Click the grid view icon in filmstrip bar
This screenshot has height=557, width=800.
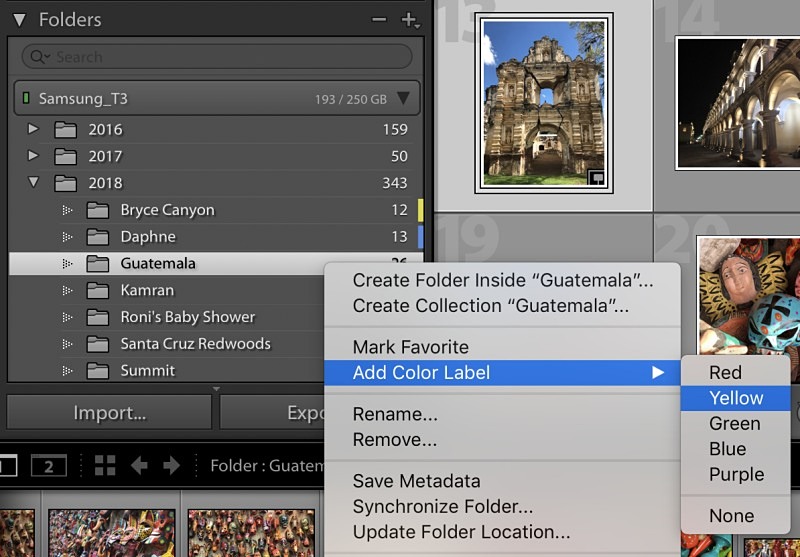tap(105, 465)
